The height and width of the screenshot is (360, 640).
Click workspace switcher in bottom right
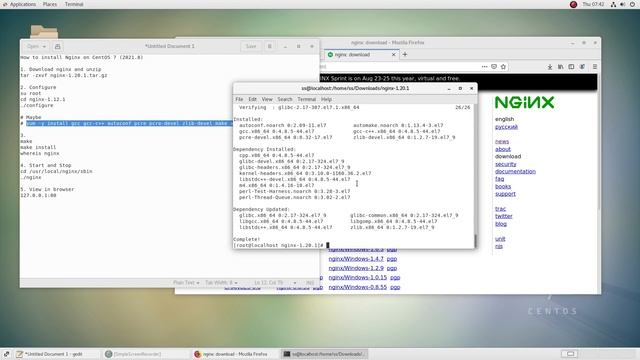570,354
